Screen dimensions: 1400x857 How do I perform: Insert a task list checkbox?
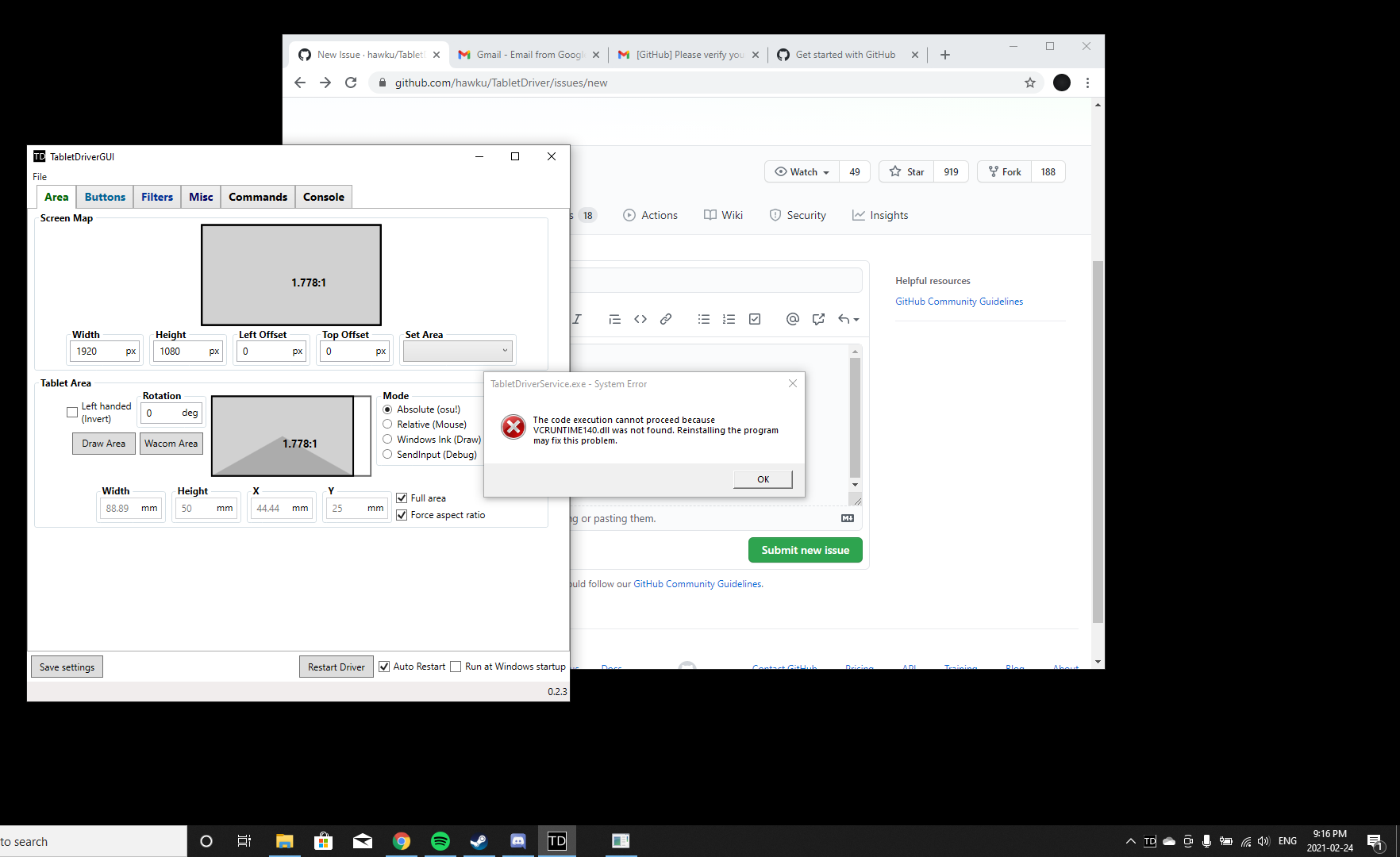(x=754, y=319)
